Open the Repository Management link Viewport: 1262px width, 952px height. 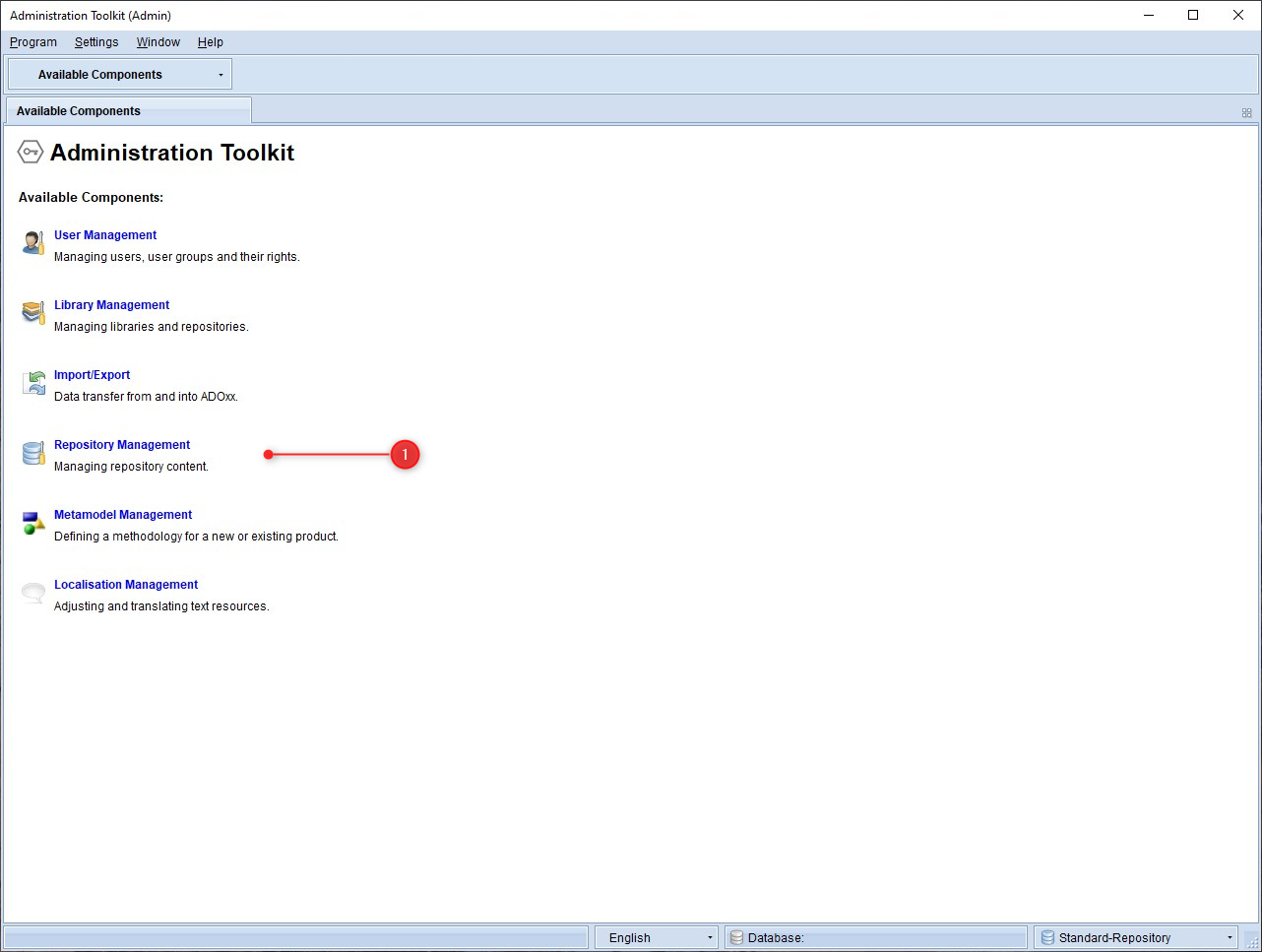[122, 445]
